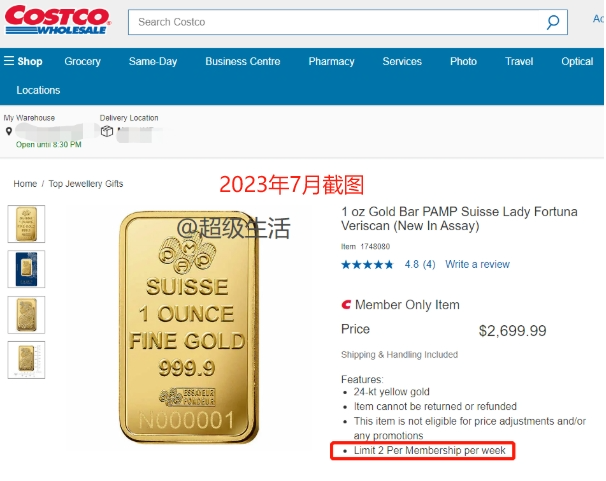This screenshot has height=481, width=606.
Task: Open the Grocery menu item
Action: 83,61
